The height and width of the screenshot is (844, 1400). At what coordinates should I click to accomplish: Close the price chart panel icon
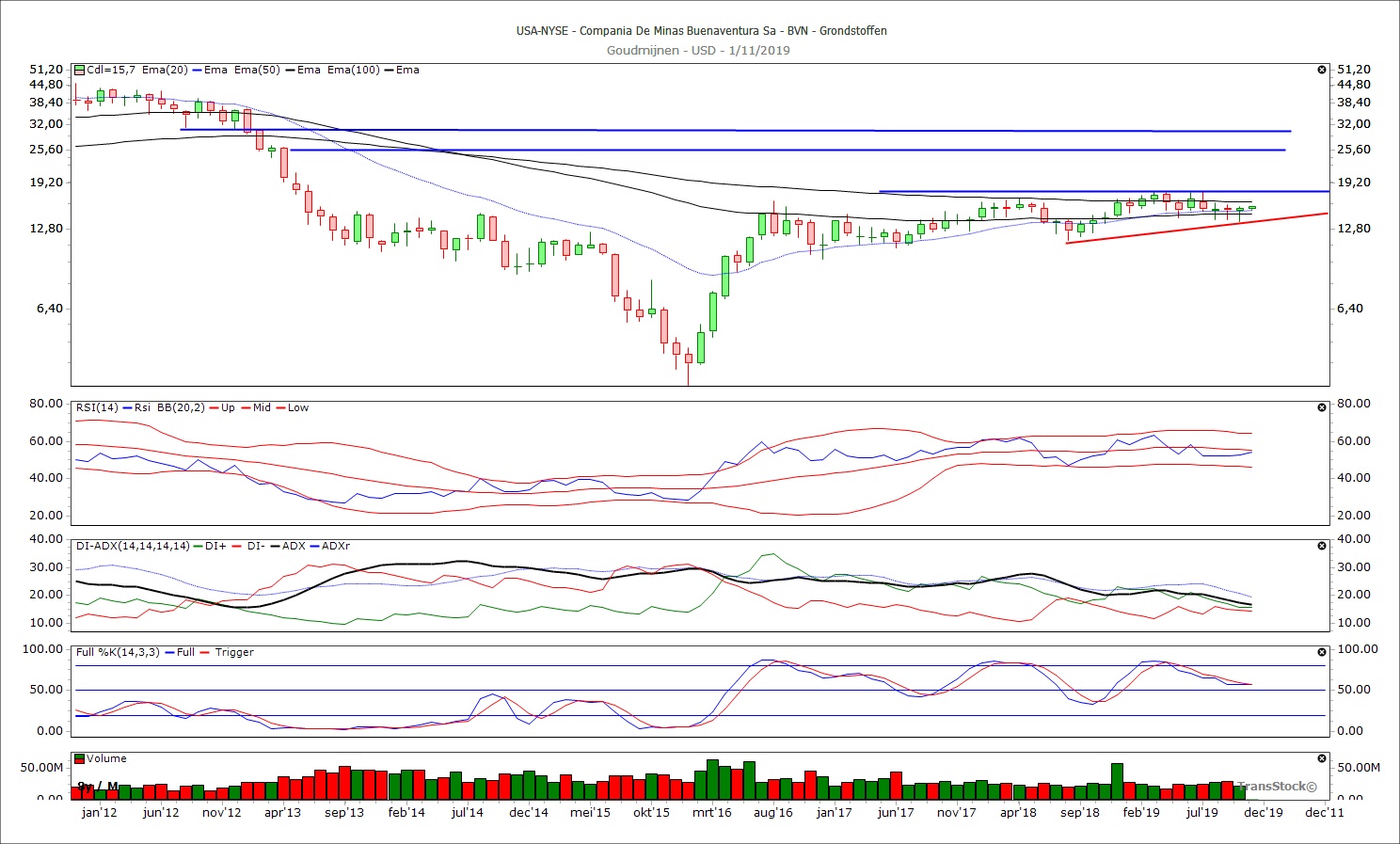(1322, 70)
